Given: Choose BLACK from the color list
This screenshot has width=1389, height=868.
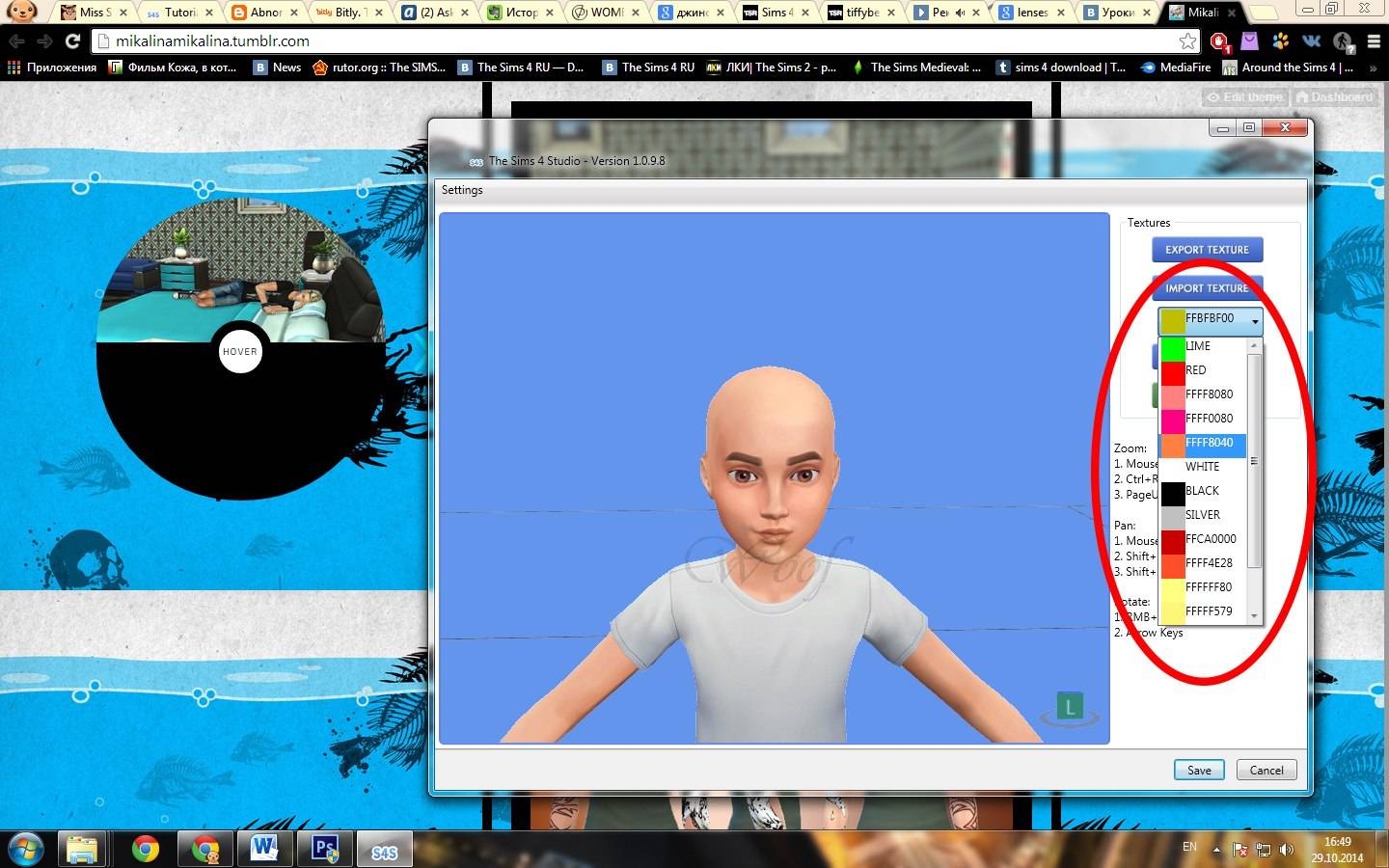Looking at the screenshot, I should pos(1202,491).
